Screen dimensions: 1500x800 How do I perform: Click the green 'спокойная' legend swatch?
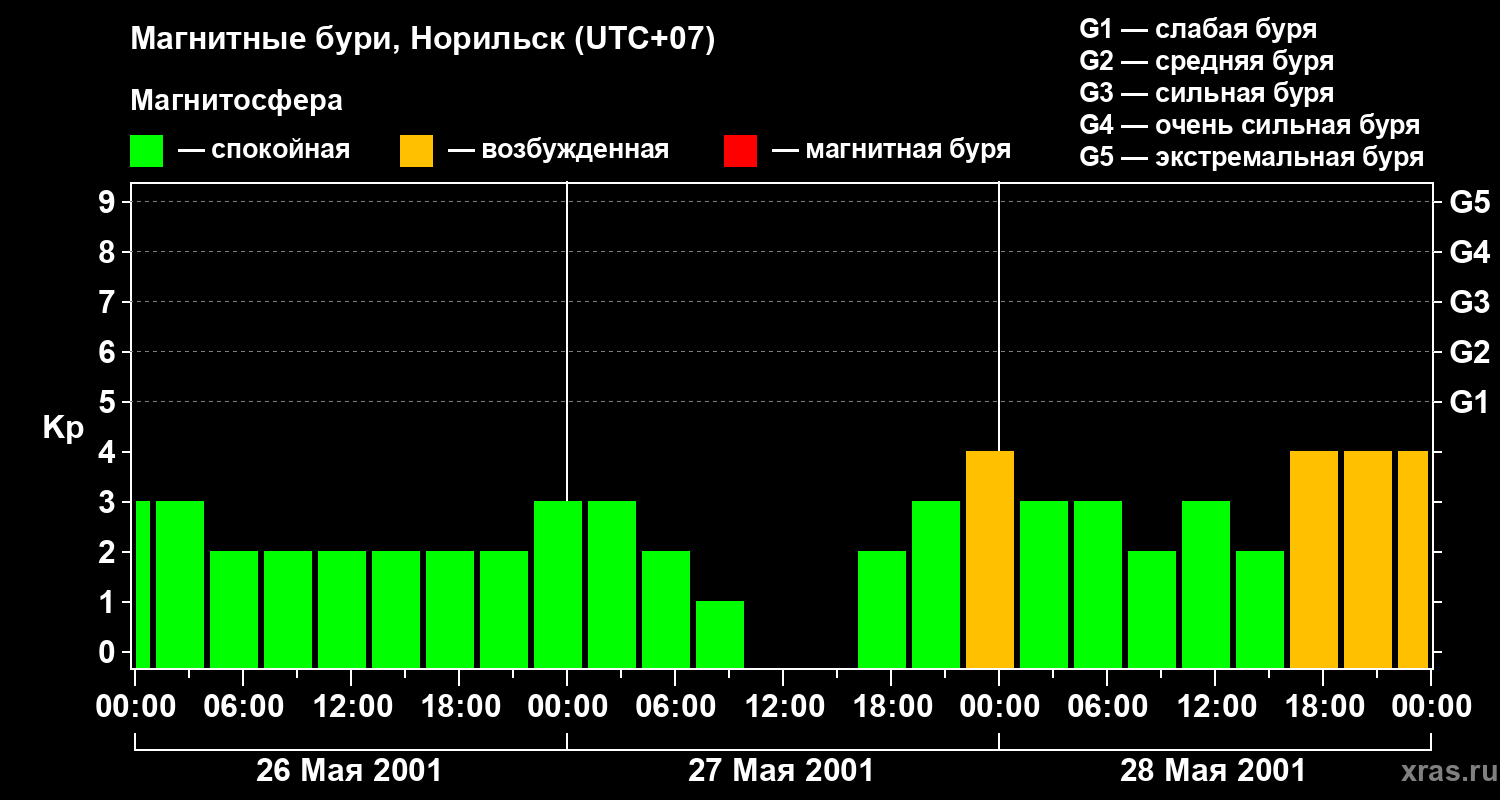(x=146, y=151)
